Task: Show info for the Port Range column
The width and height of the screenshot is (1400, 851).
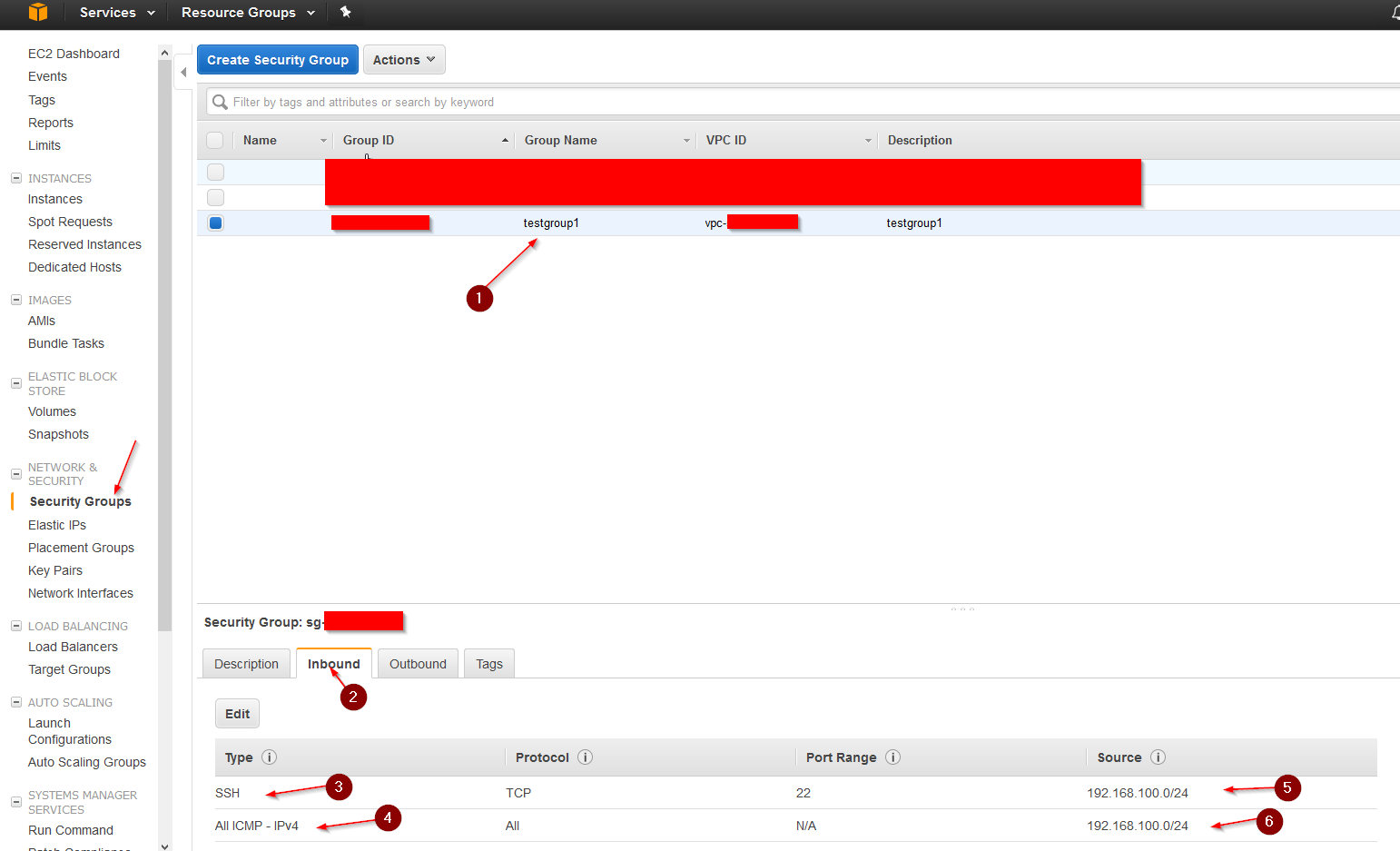Action: tap(893, 757)
